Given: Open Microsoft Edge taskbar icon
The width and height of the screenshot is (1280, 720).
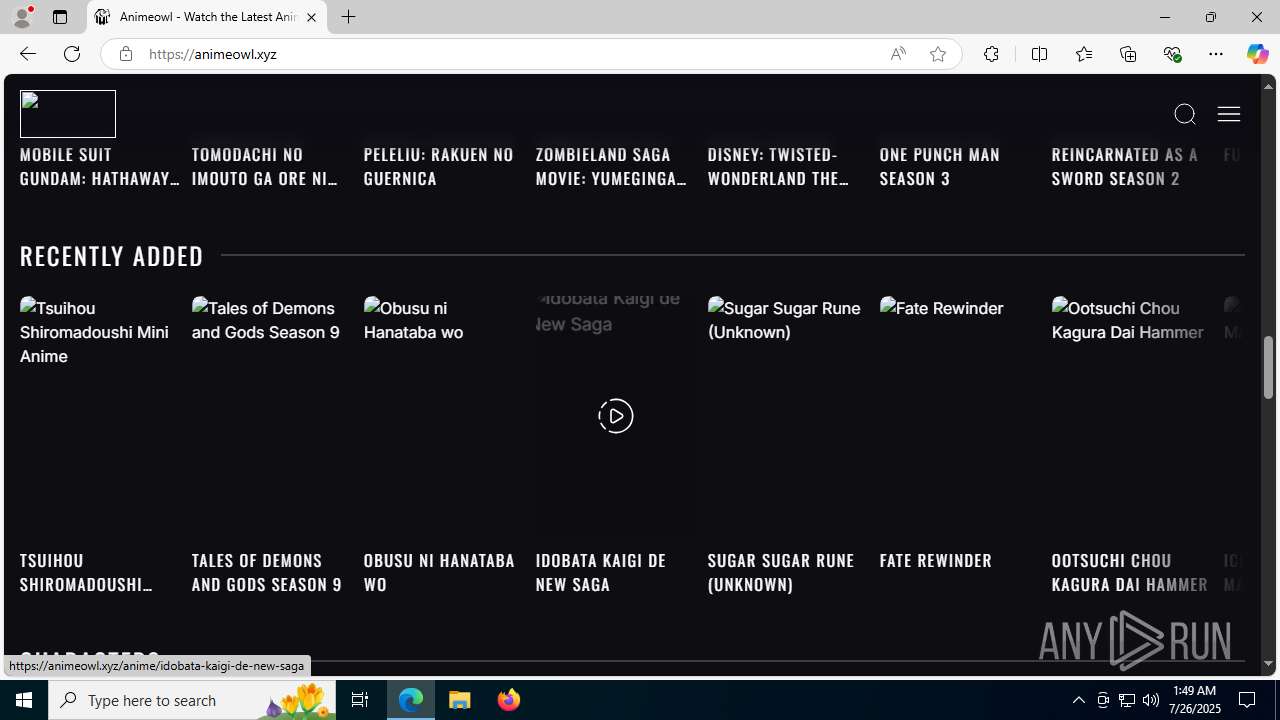Looking at the screenshot, I should pos(411,700).
